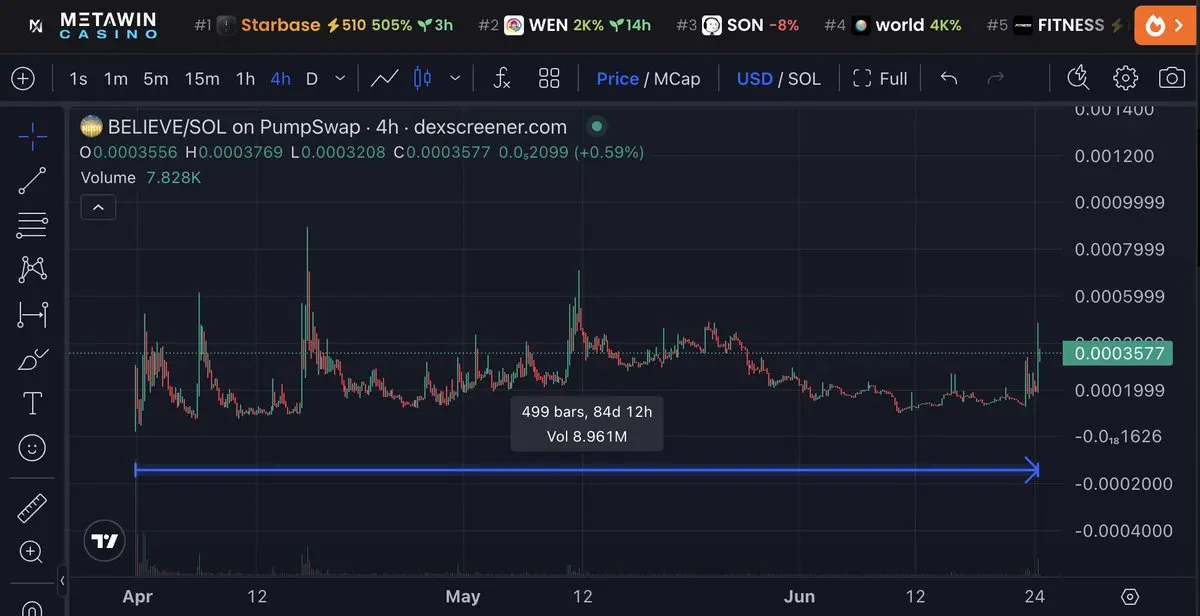Select the 1s timeframe
Screen dimensions: 1200x616
(78, 78)
